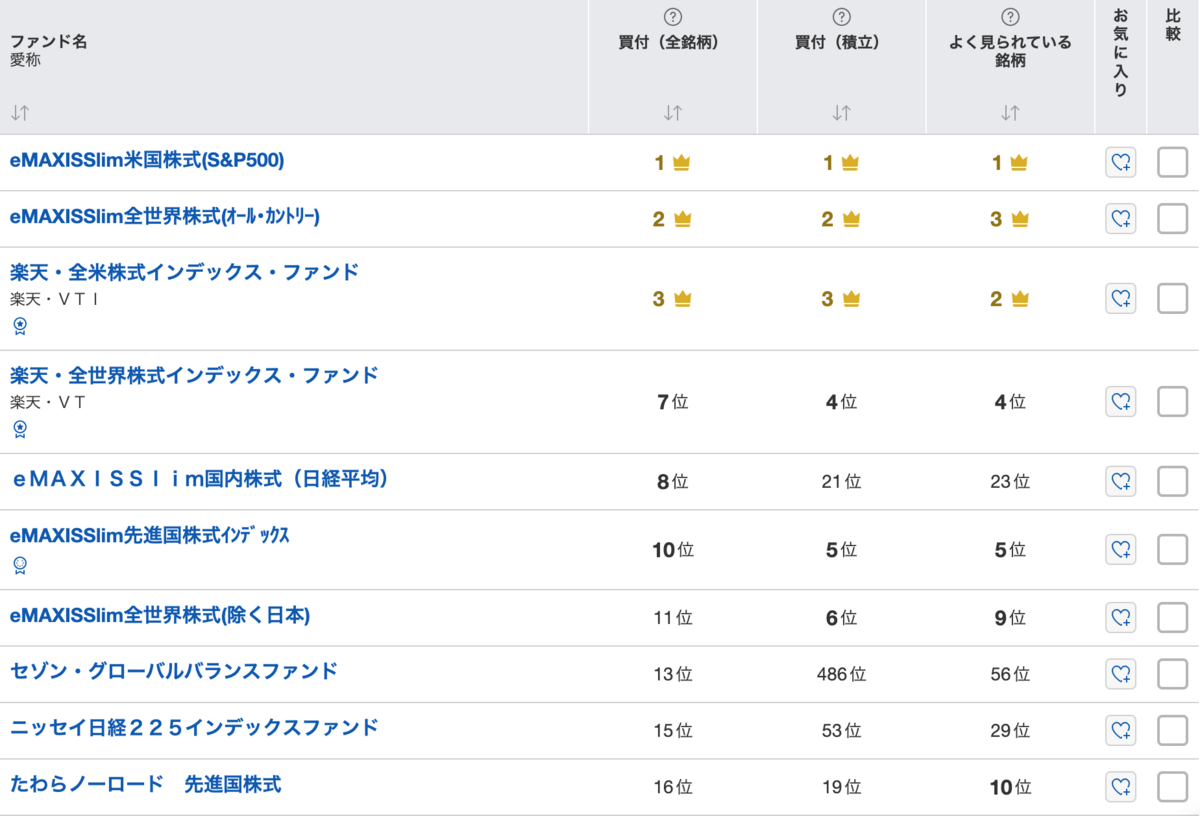Click 486位 rank for セゾン・グローバルバランスファンド

coord(842,674)
